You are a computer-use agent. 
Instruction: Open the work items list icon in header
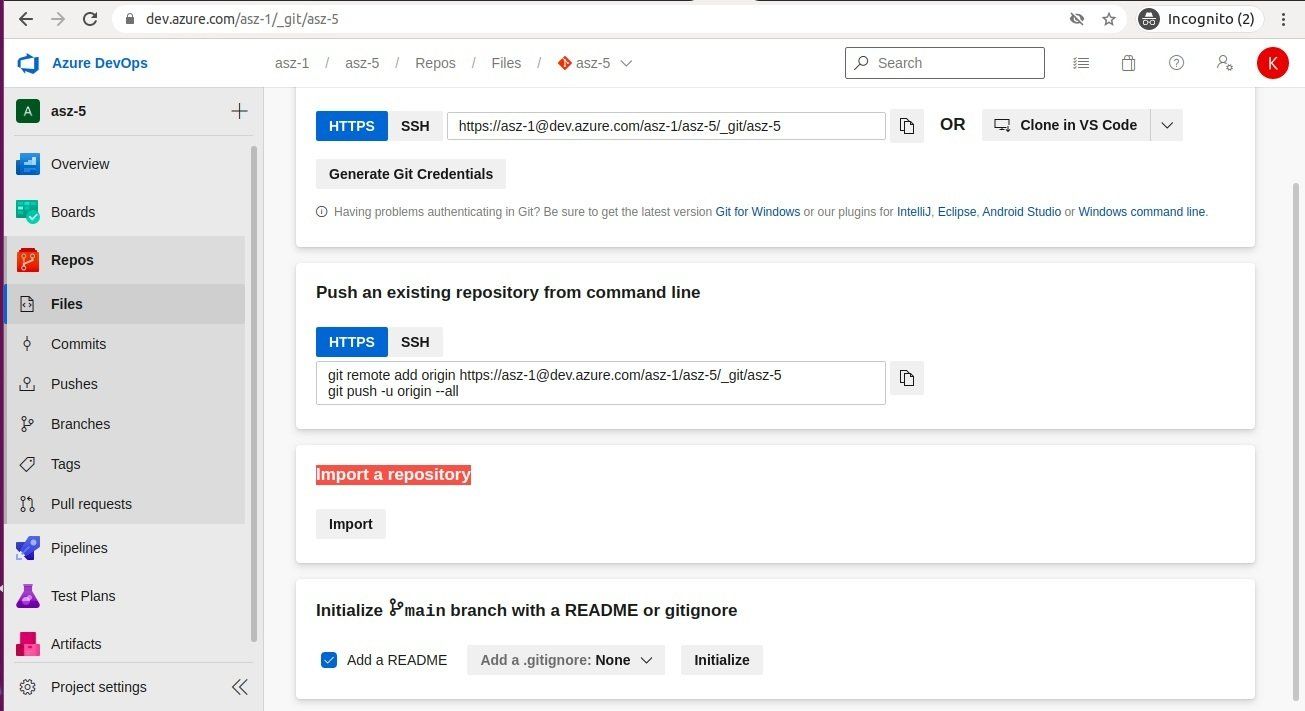tap(1081, 63)
